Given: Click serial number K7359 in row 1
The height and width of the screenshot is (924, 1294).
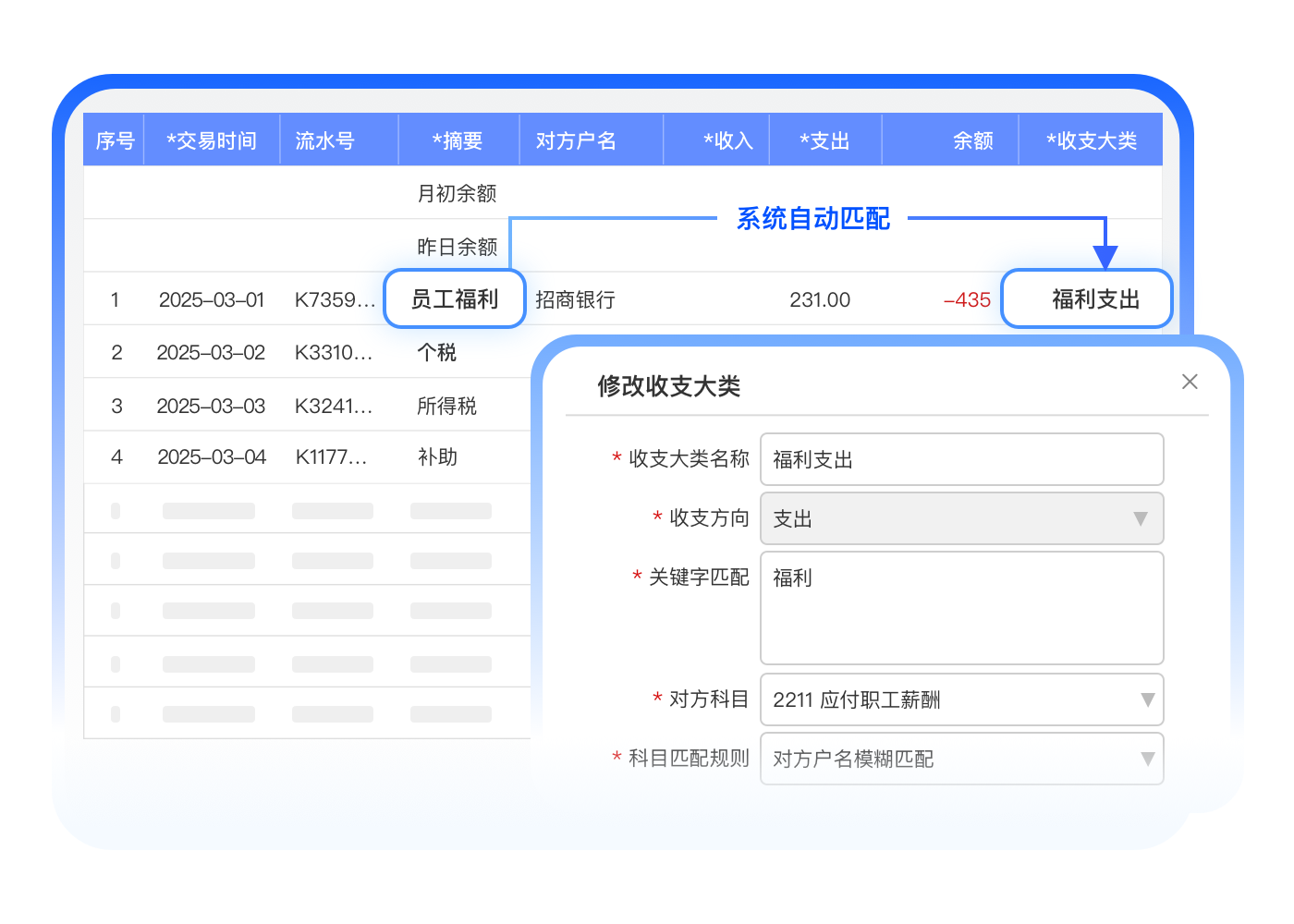Looking at the screenshot, I should pos(335,299).
